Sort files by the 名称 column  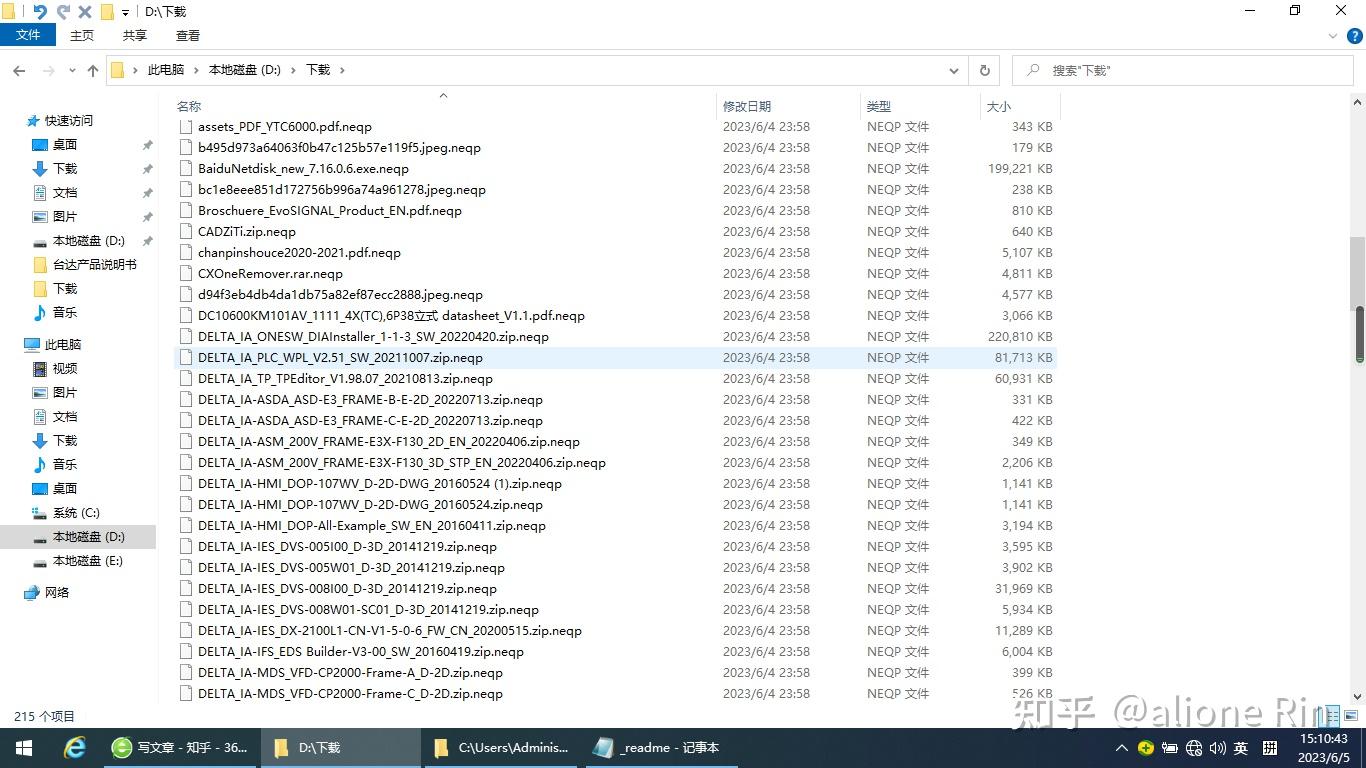189,106
